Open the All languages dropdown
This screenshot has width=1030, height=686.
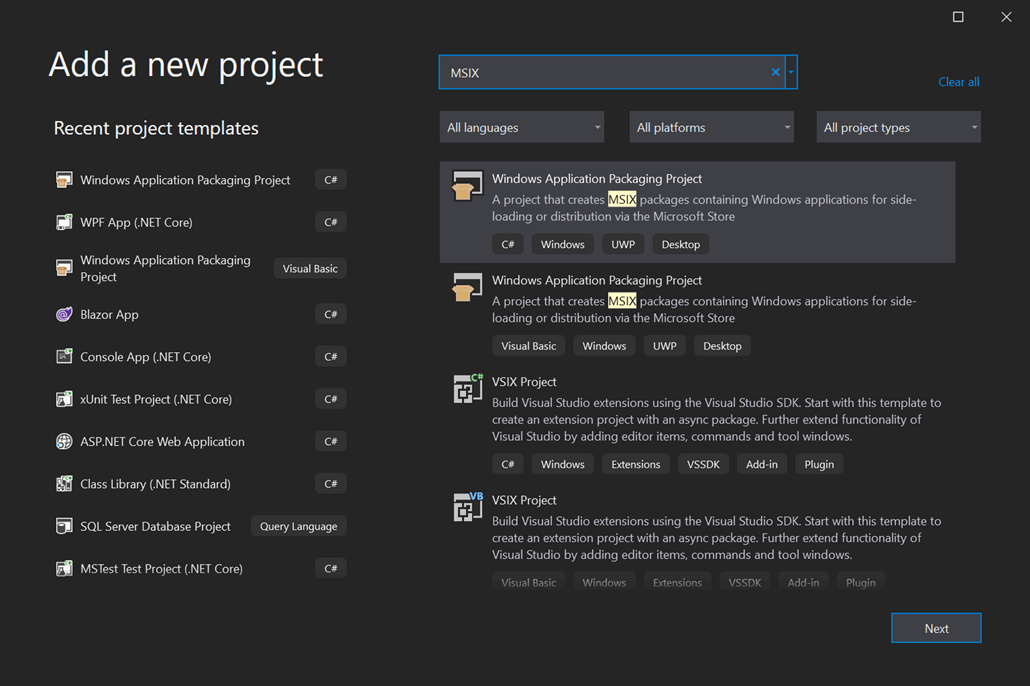click(521, 127)
